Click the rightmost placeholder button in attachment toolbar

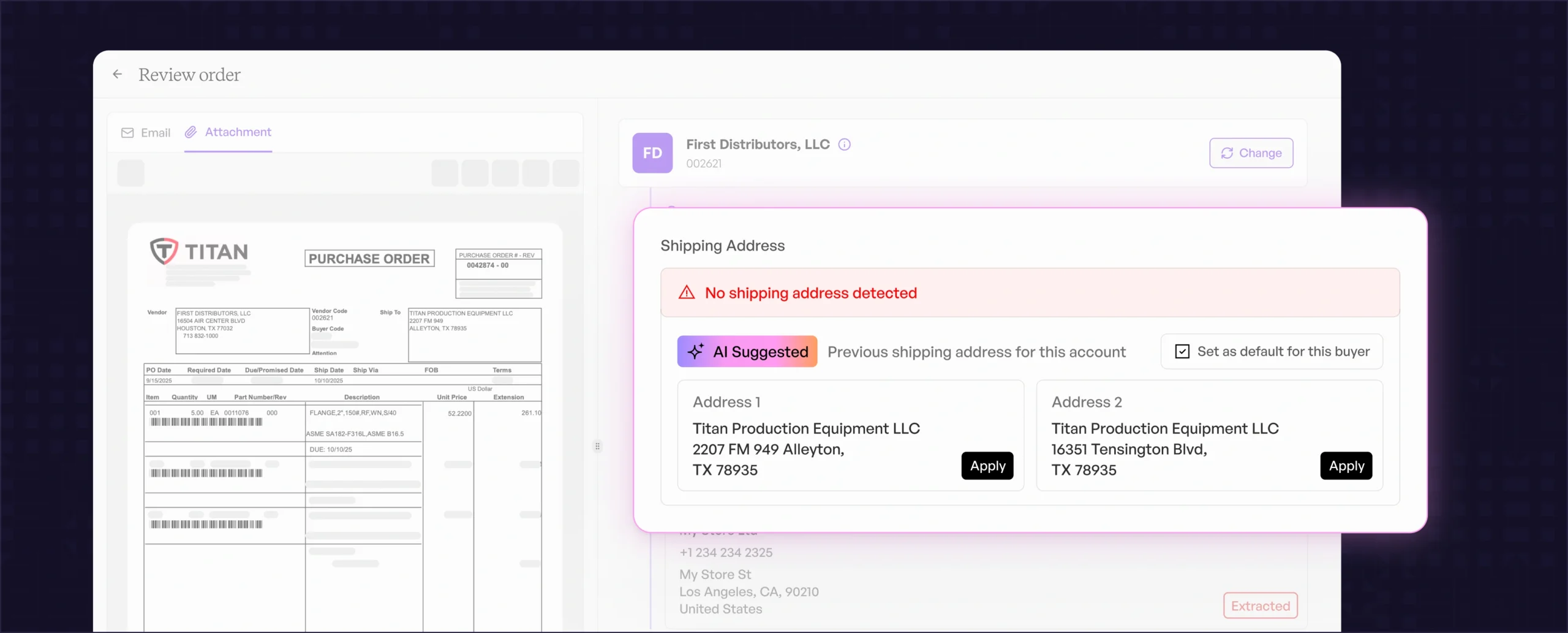pos(565,173)
